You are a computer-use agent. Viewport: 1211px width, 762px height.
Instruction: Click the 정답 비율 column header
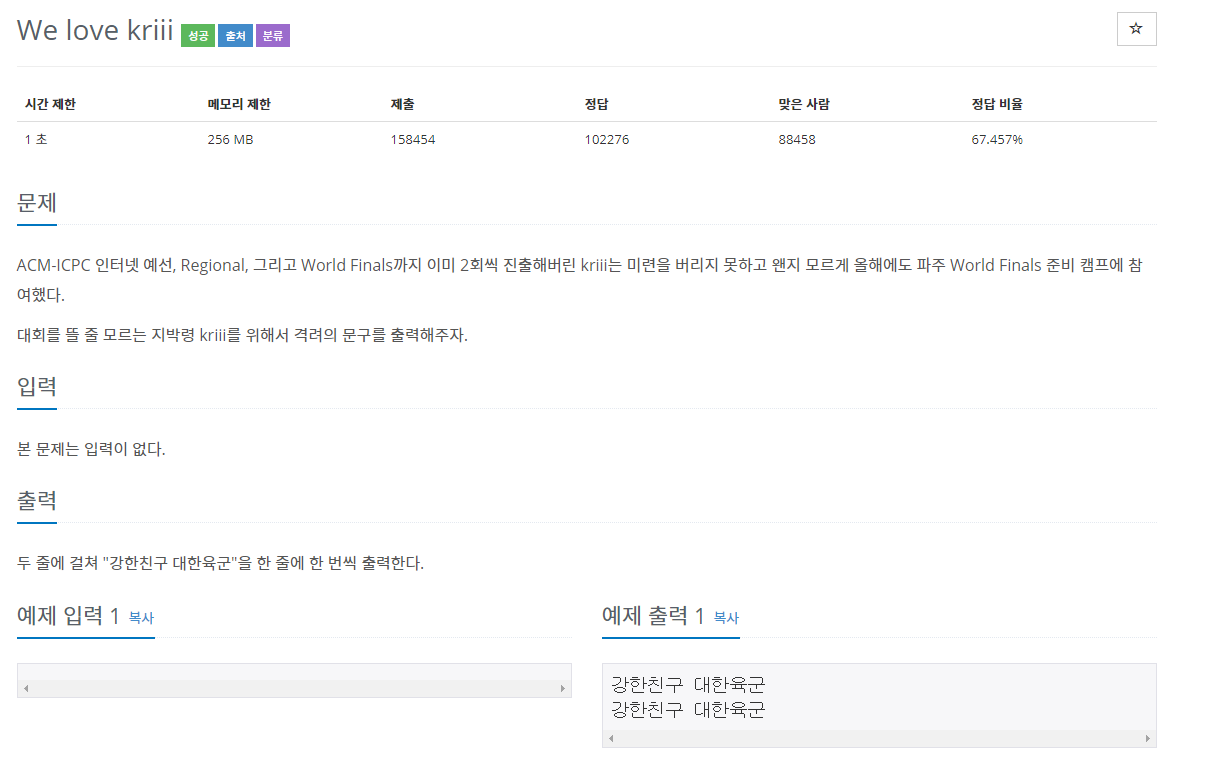pos(997,104)
